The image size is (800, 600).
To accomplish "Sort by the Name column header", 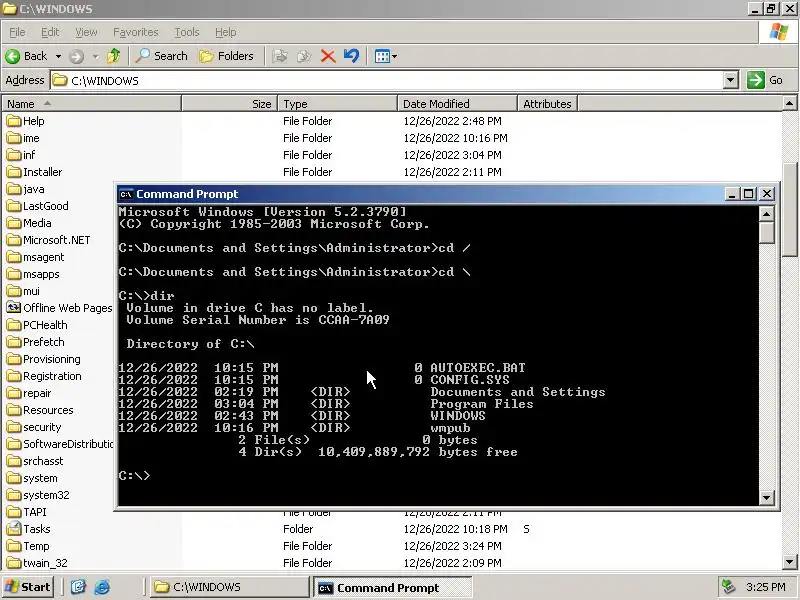I will (x=91, y=104).
